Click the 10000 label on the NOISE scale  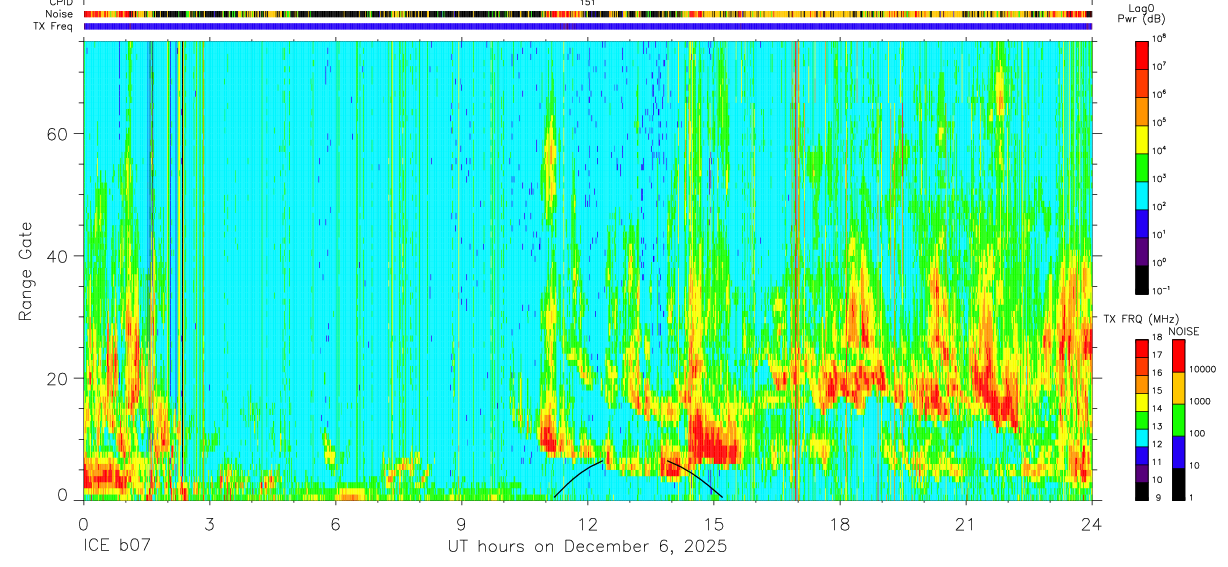pyautogui.click(x=1202, y=369)
